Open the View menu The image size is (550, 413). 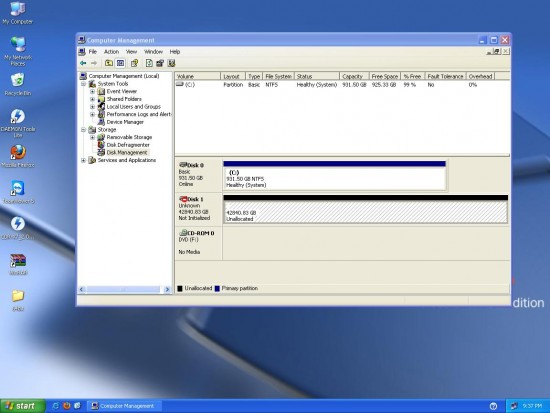click(x=132, y=52)
